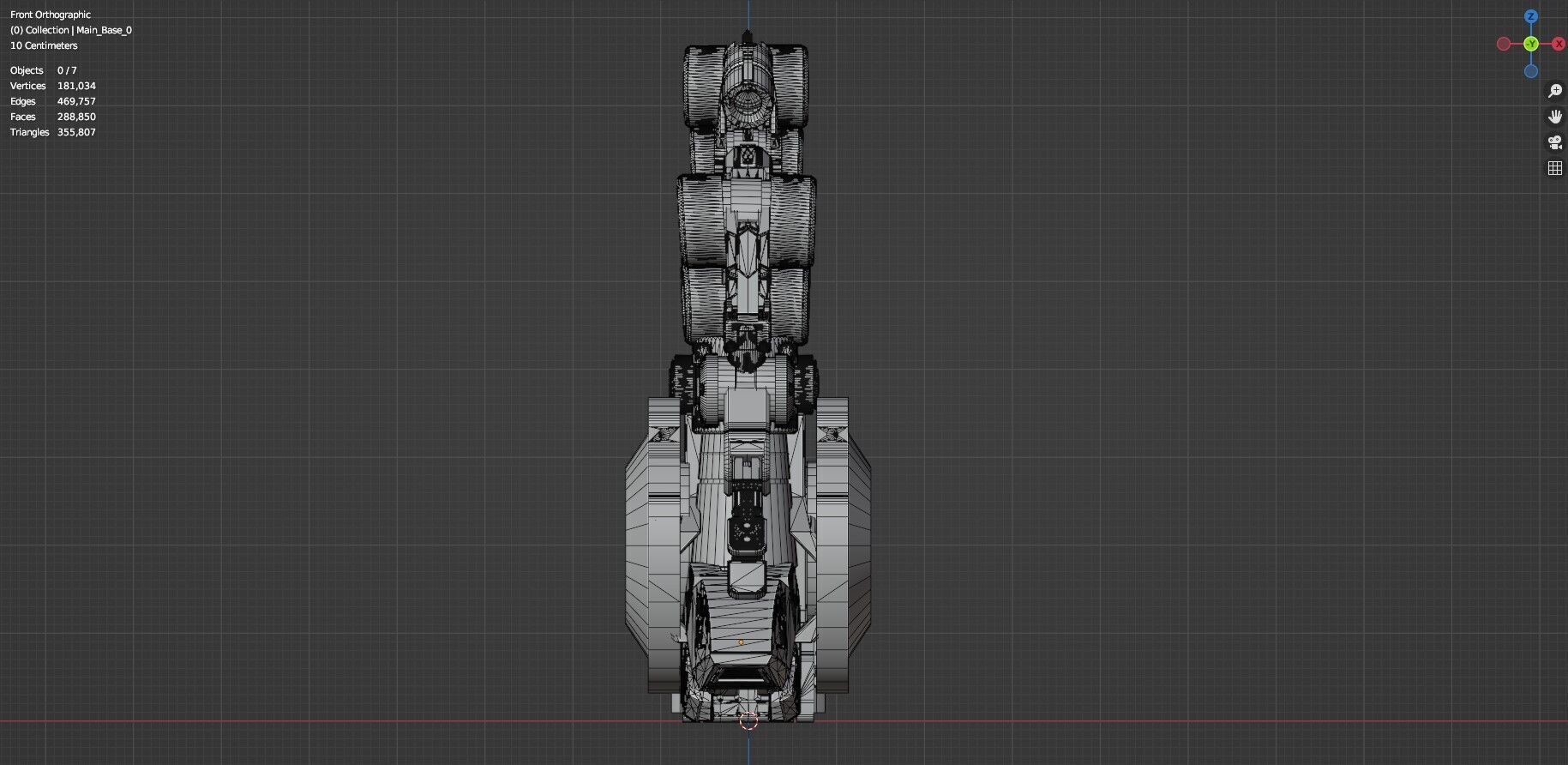
Task: Click the wireframe robot arm model
Action: pyautogui.click(x=748, y=377)
